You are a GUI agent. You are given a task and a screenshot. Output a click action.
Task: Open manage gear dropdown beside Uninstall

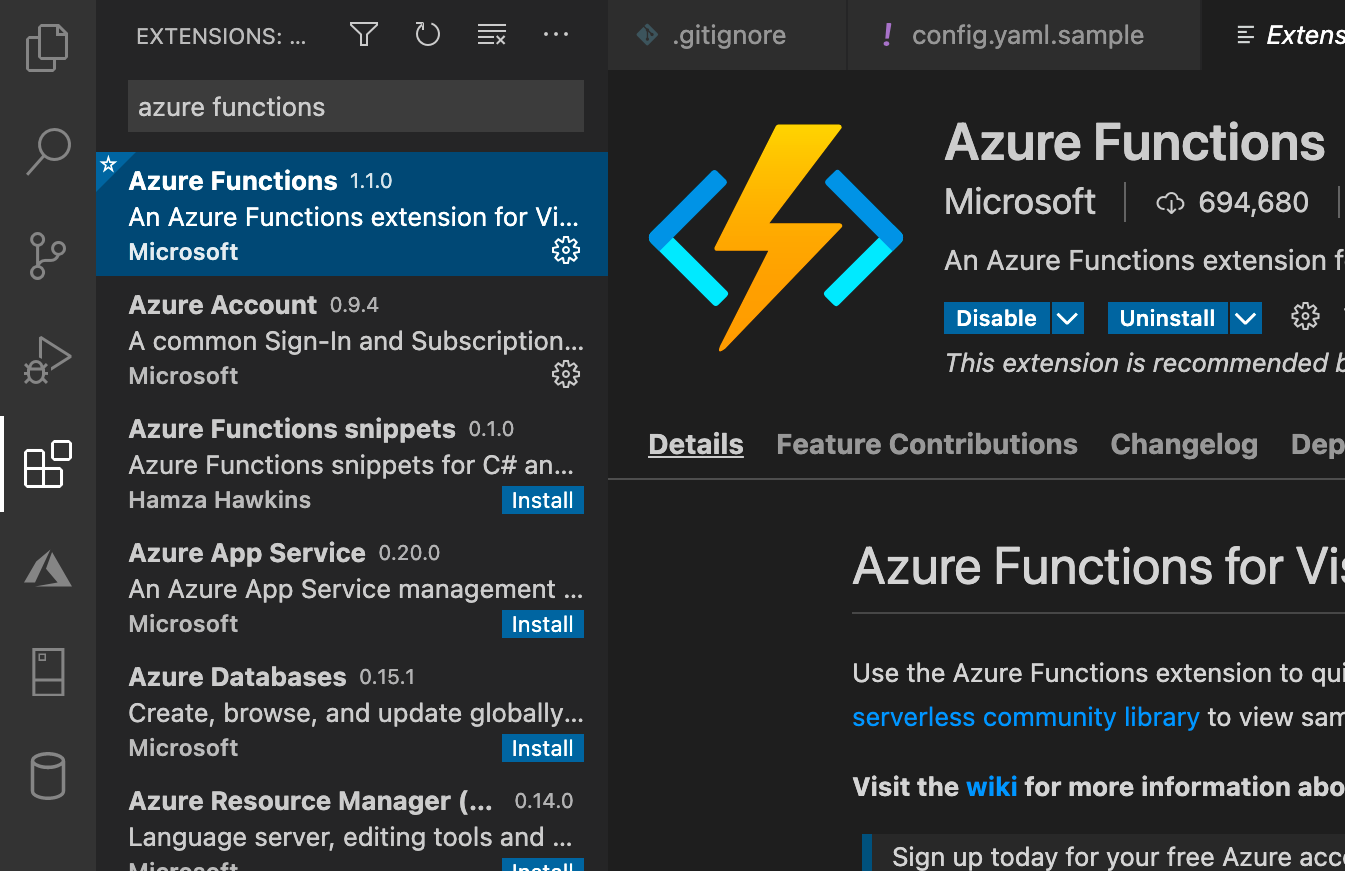coord(1305,318)
